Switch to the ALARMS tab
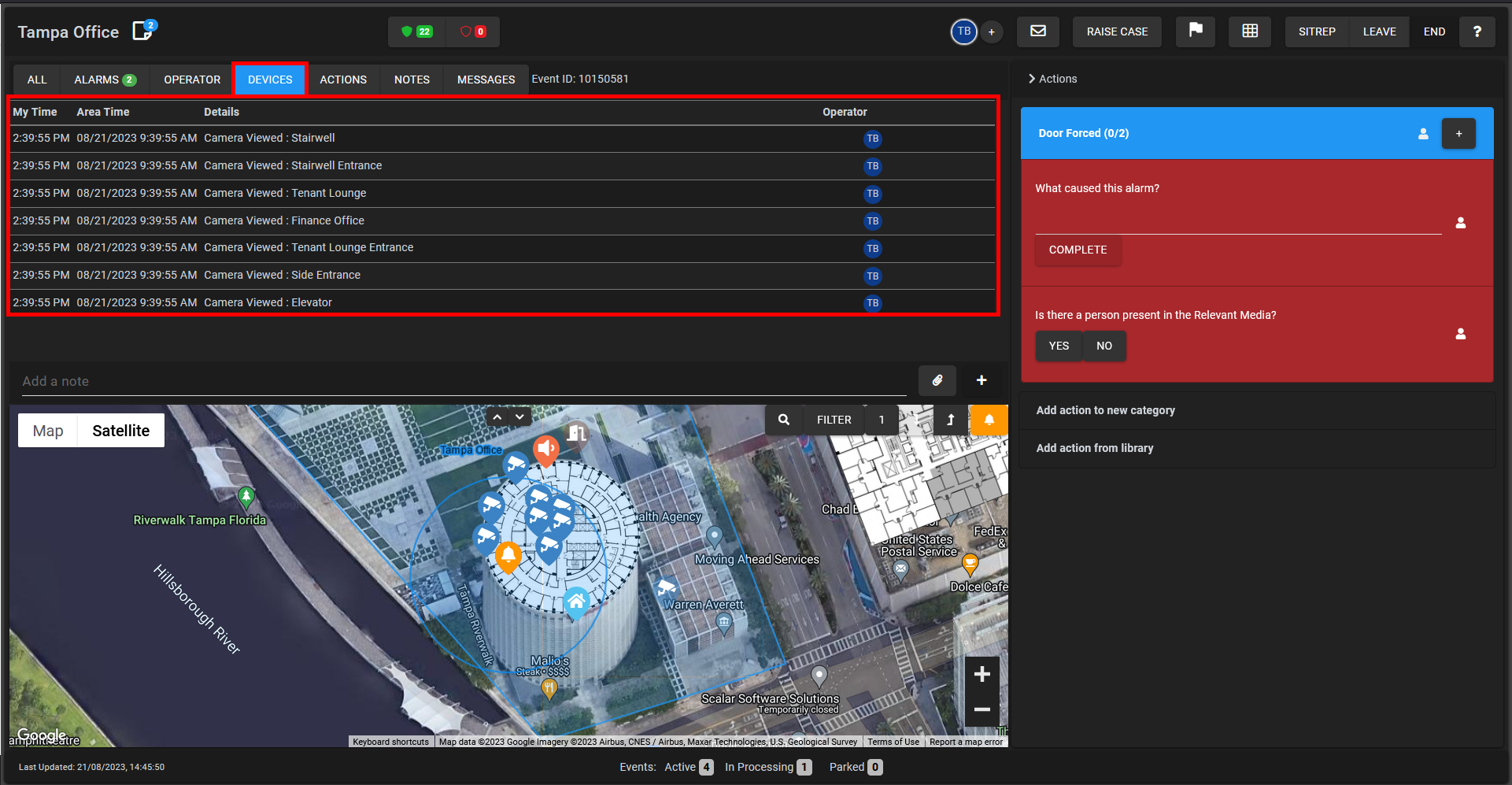1512x785 pixels. point(105,80)
